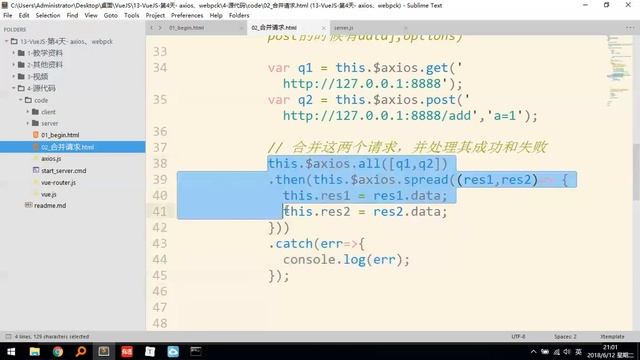Click the start_server.cmd file icon
Screen dimensions: 640x360
36,170
